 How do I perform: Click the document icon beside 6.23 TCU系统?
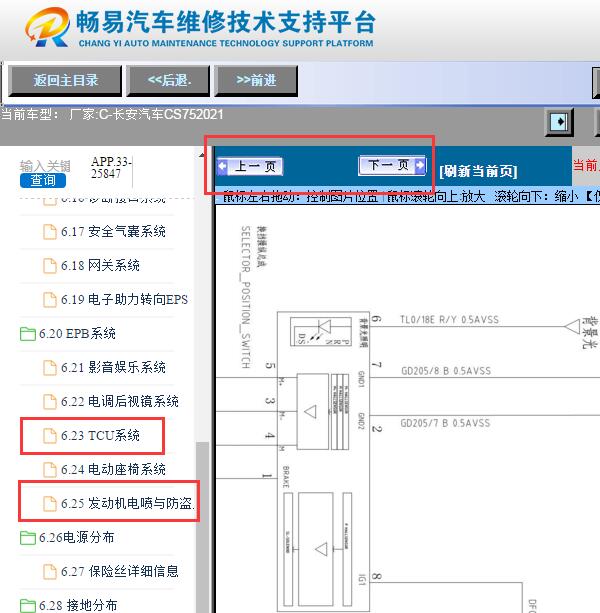(x=50, y=436)
